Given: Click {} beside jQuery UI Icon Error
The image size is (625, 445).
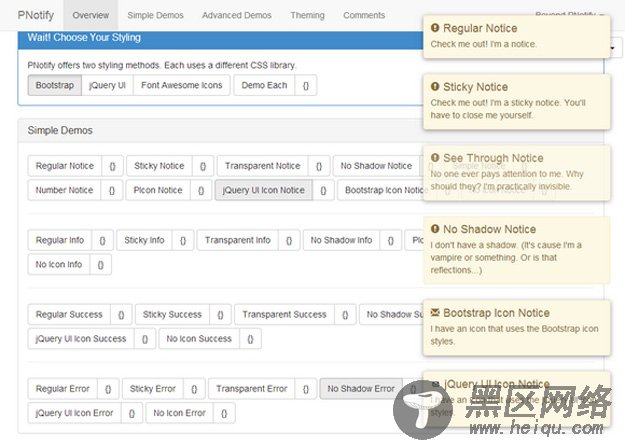Looking at the screenshot, I should (132, 413).
